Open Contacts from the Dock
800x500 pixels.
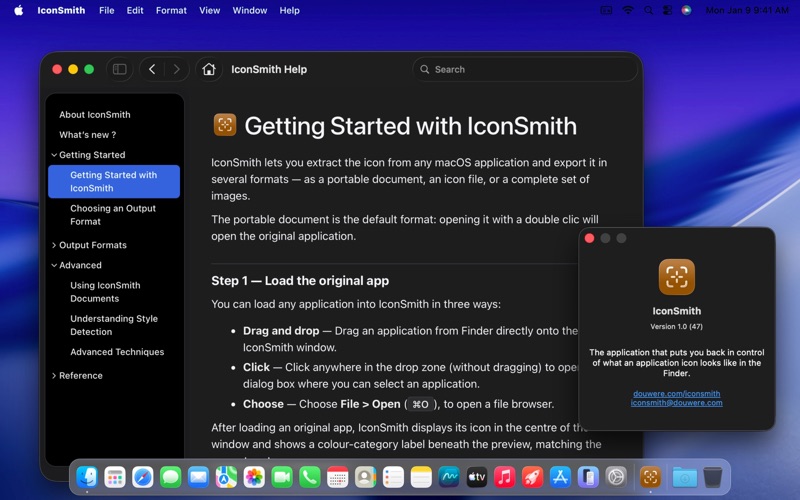pos(365,477)
